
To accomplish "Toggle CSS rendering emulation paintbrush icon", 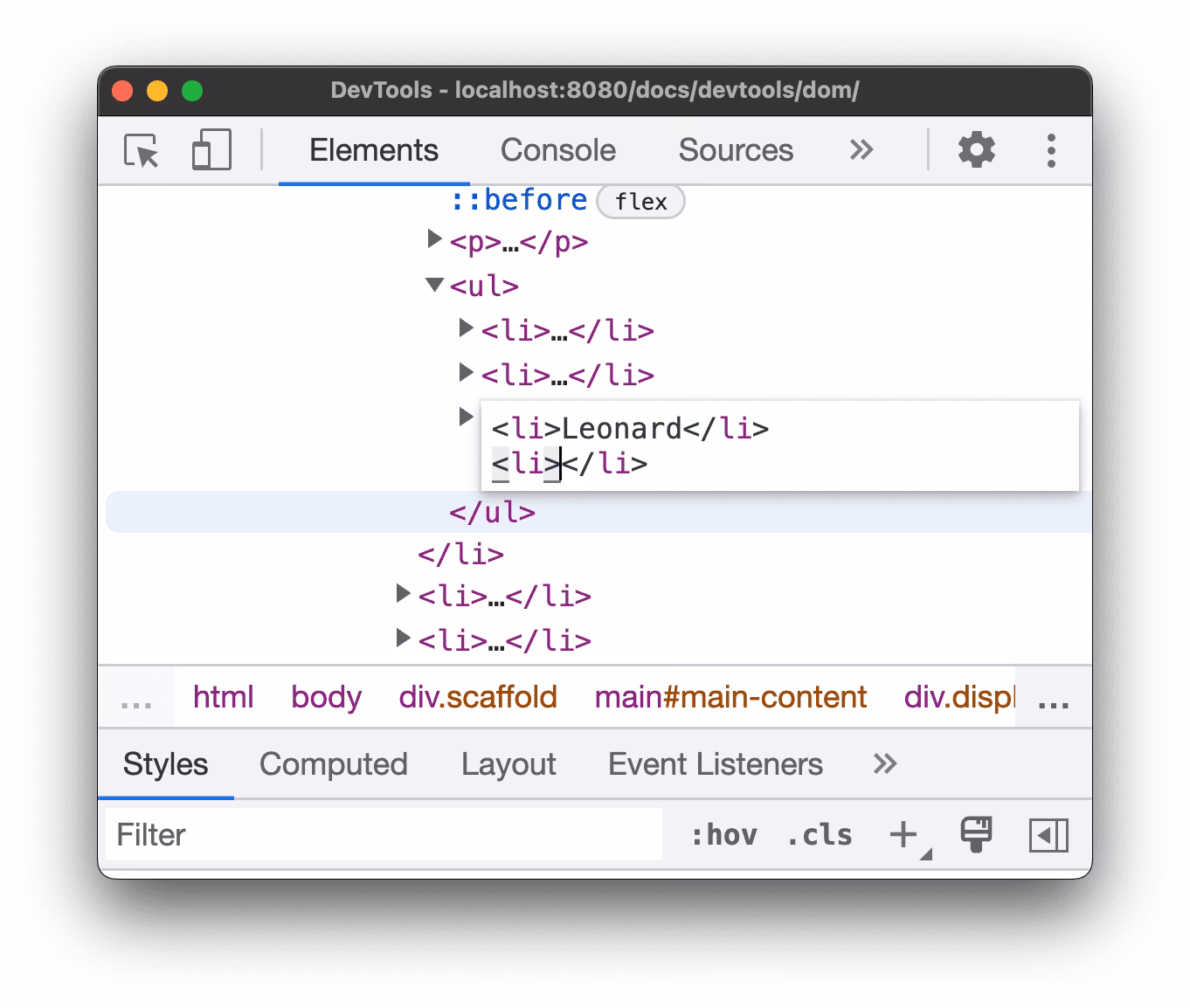I will pos(976,835).
